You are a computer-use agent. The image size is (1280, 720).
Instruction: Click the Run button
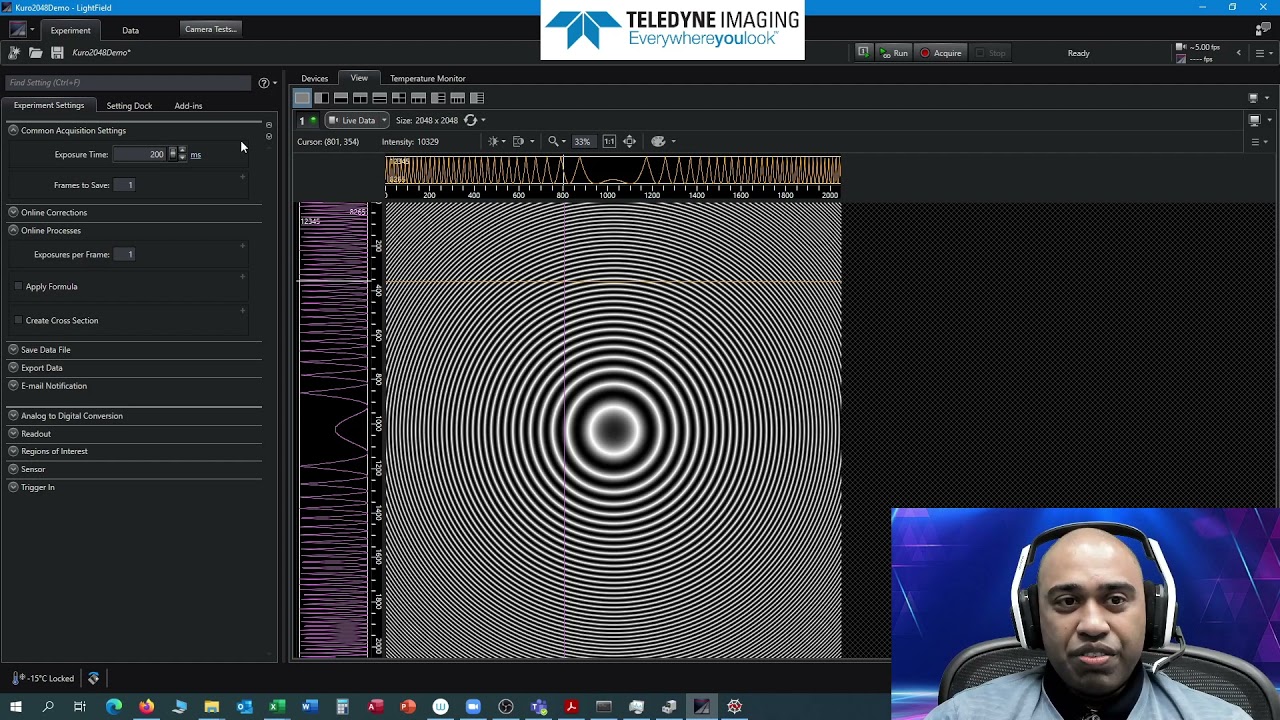coord(893,53)
